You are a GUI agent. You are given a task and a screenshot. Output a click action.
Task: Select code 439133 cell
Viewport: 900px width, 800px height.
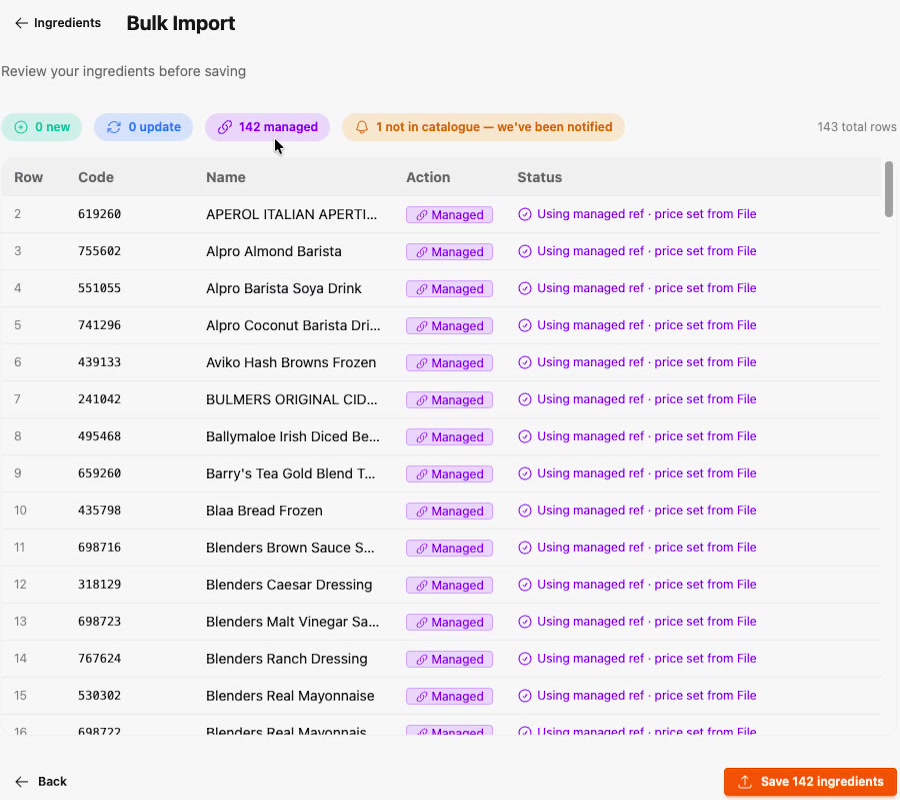tap(99, 362)
